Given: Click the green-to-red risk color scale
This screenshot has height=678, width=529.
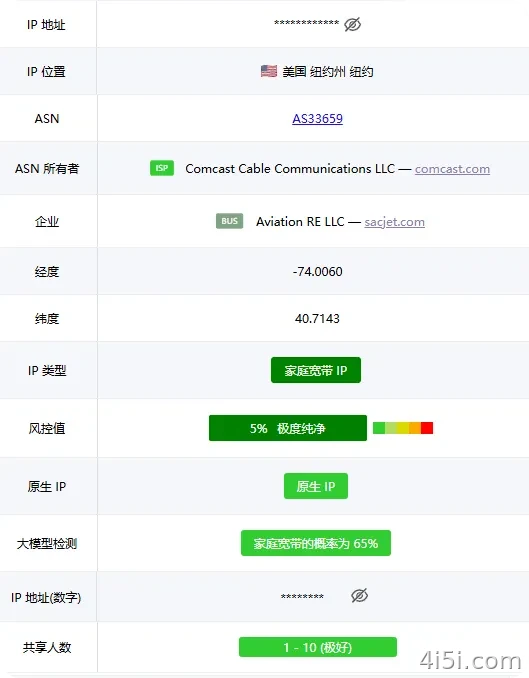Looking at the screenshot, I should (403, 428).
